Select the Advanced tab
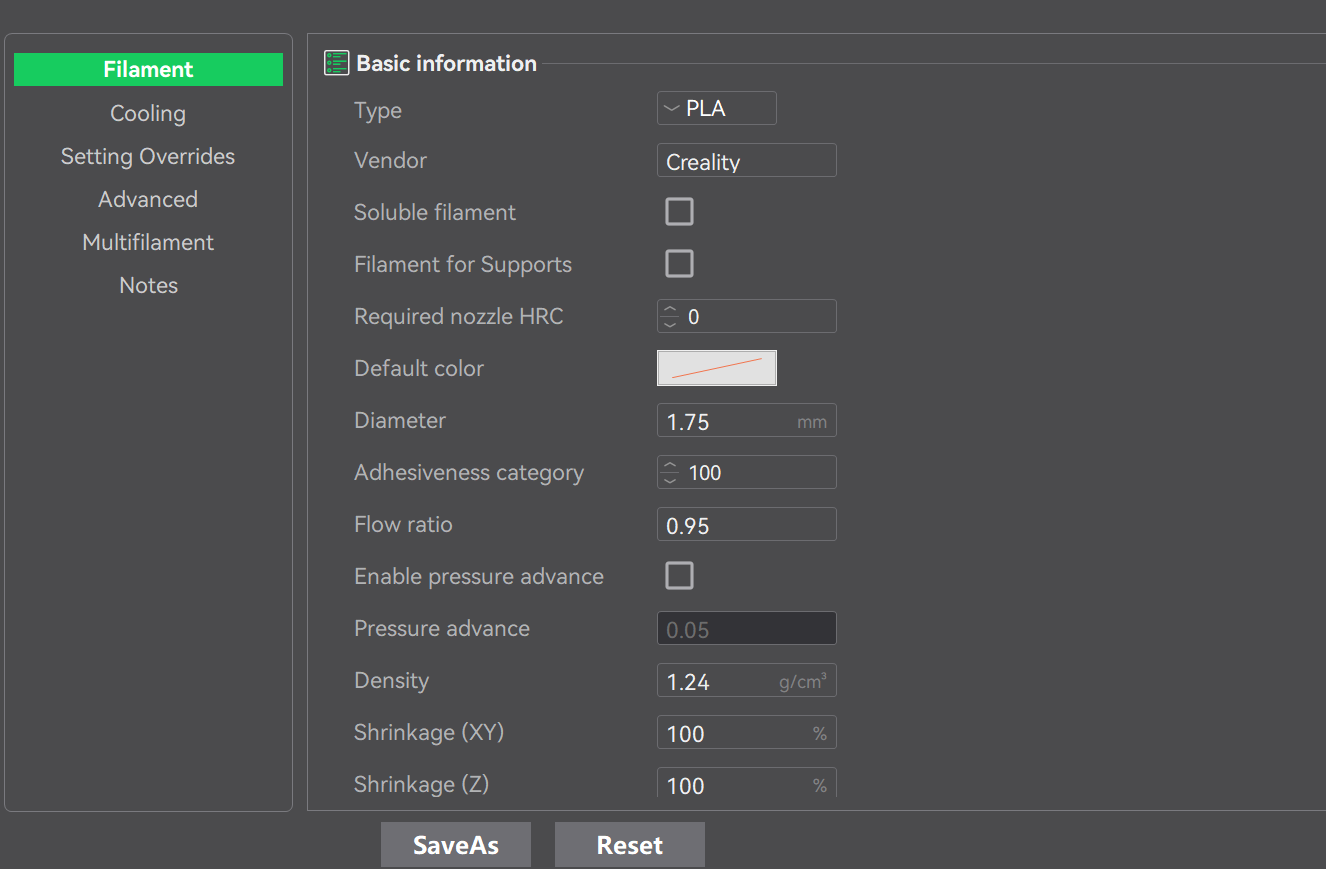The width and height of the screenshot is (1326, 869). [148, 200]
